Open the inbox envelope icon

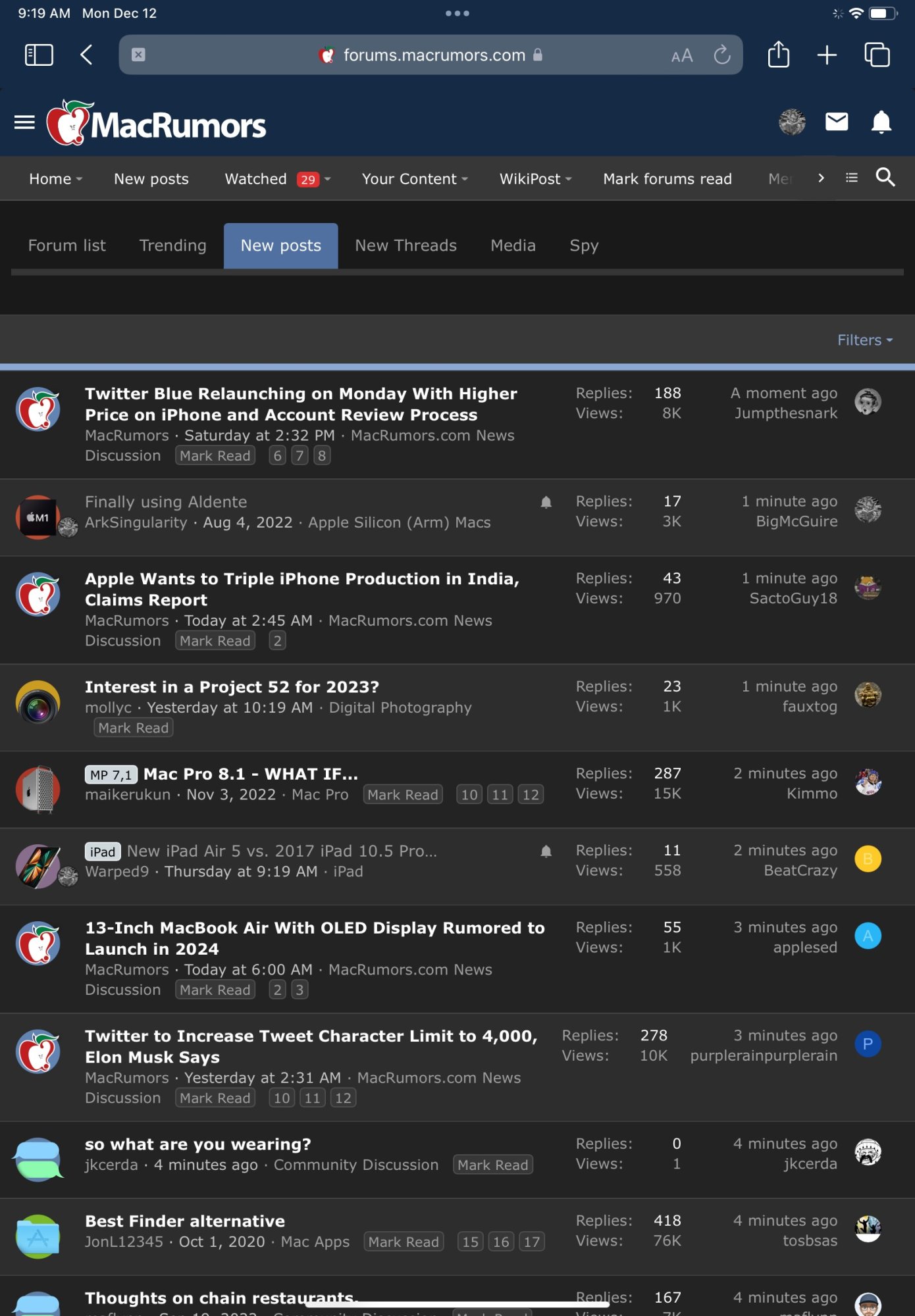(x=837, y=122)
